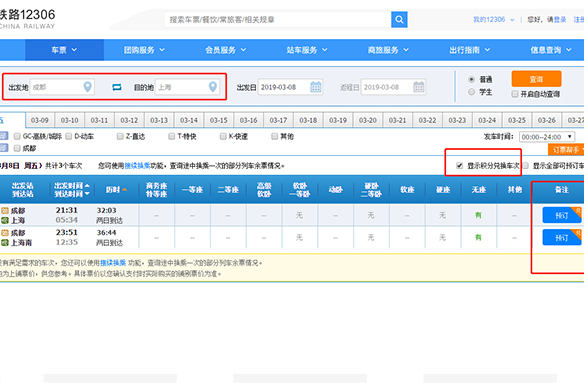The image size is (584, 383).
Task: Check the GC-高铁/城际 train filter
Action: coord(17,136)
